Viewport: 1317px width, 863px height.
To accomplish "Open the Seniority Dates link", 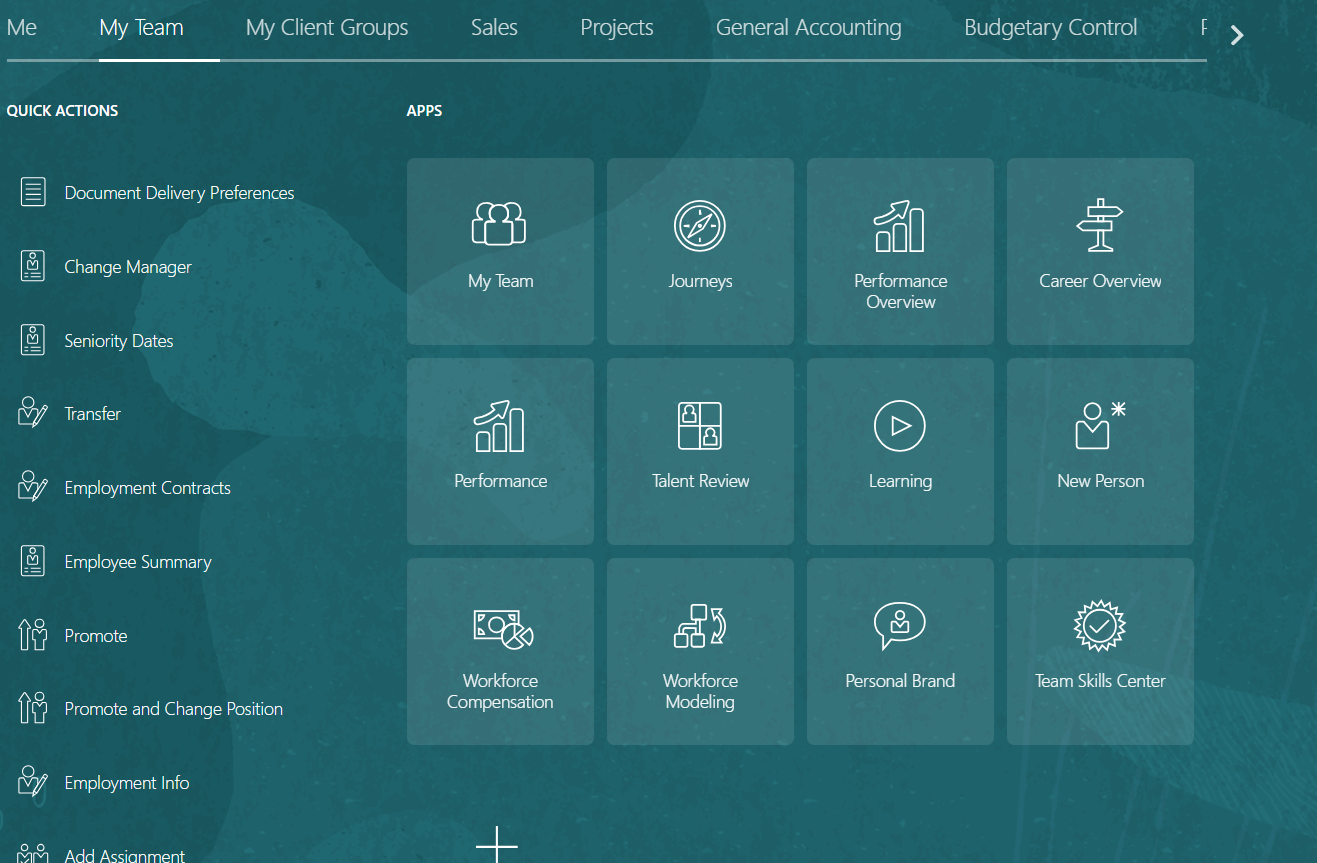I will click(x=119, y=341).
